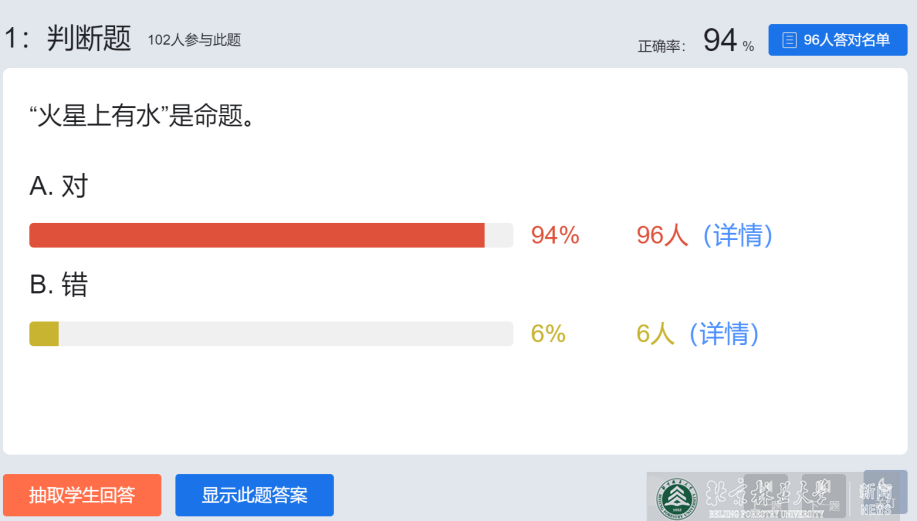The image size is (917, 521).
Task: Click the 正确率 94% accuracy figure
Action: click(720, 41)
